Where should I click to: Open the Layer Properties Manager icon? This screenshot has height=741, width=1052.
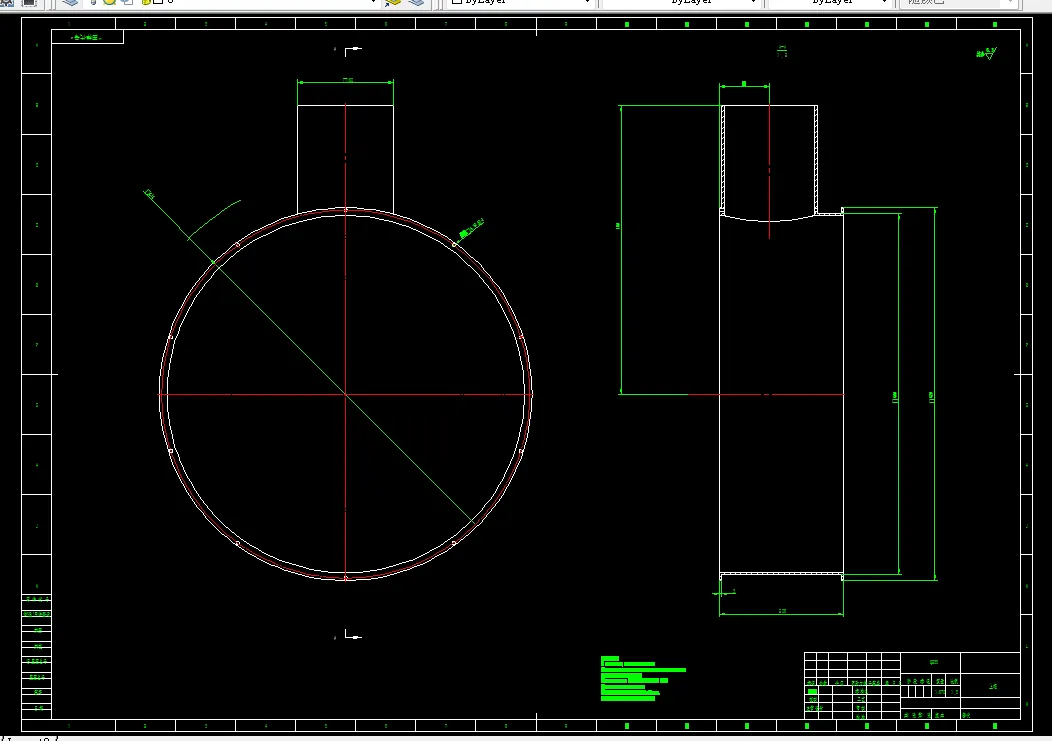pos(70,3)
